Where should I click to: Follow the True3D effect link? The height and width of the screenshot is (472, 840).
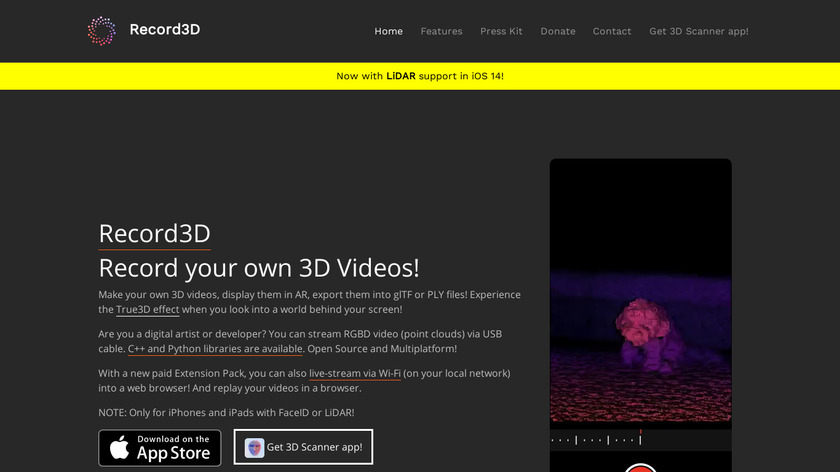[147, 310]
